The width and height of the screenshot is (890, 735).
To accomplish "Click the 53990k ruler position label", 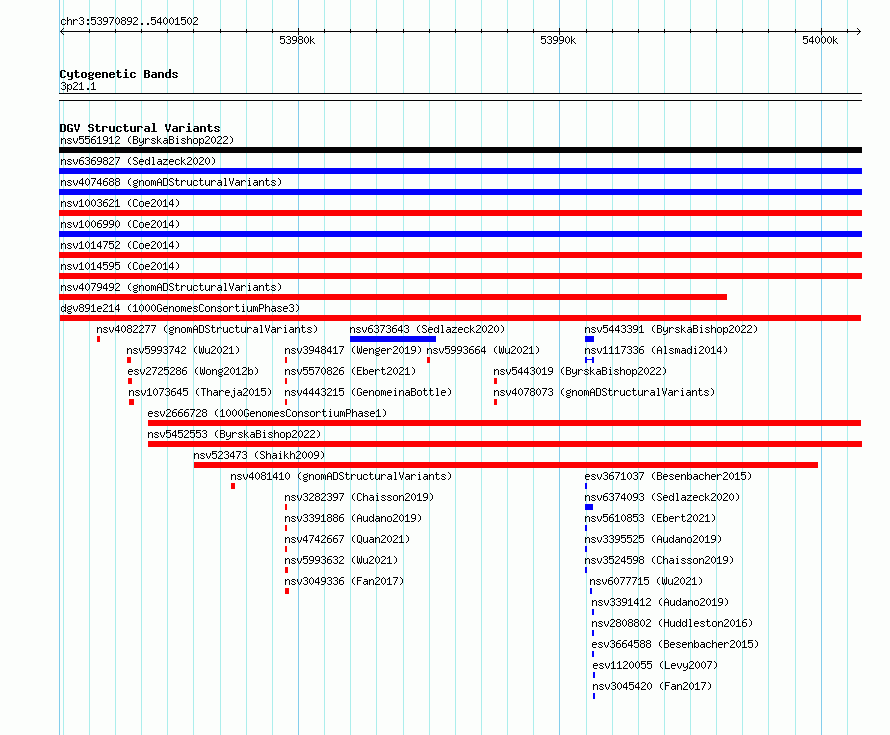I will (x=558, y=40).
